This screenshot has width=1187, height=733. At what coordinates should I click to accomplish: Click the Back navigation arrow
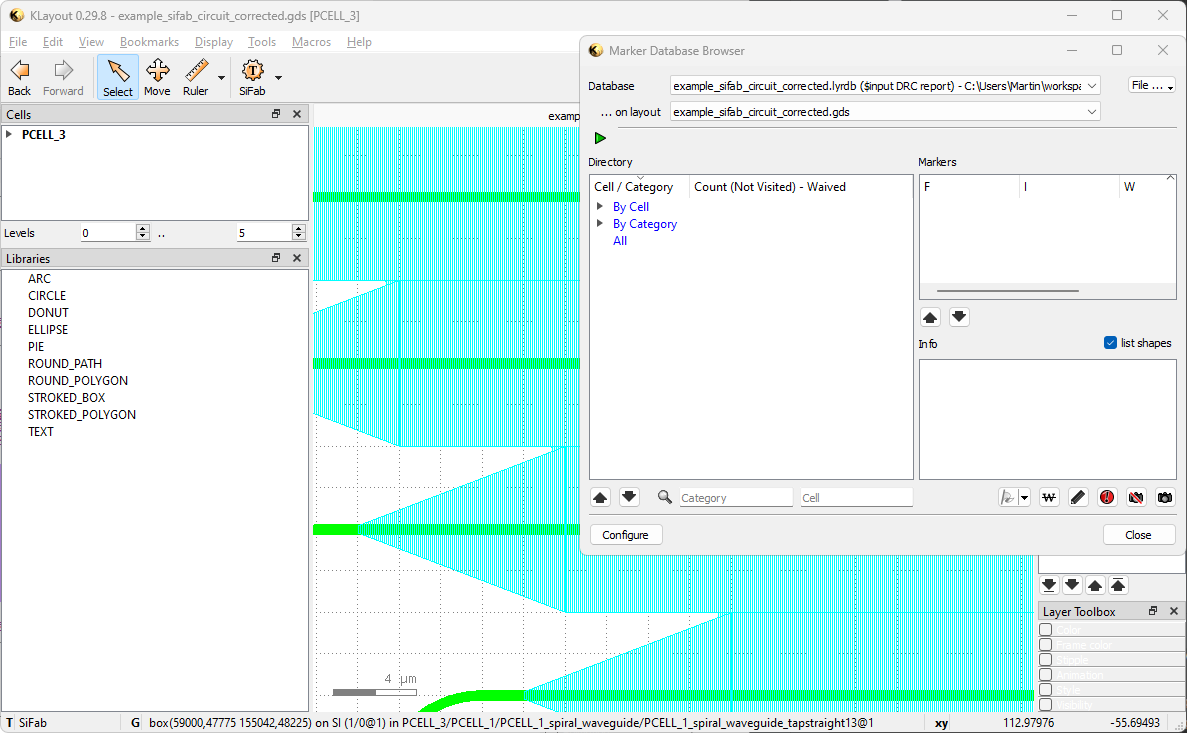(x=19, y=77)
